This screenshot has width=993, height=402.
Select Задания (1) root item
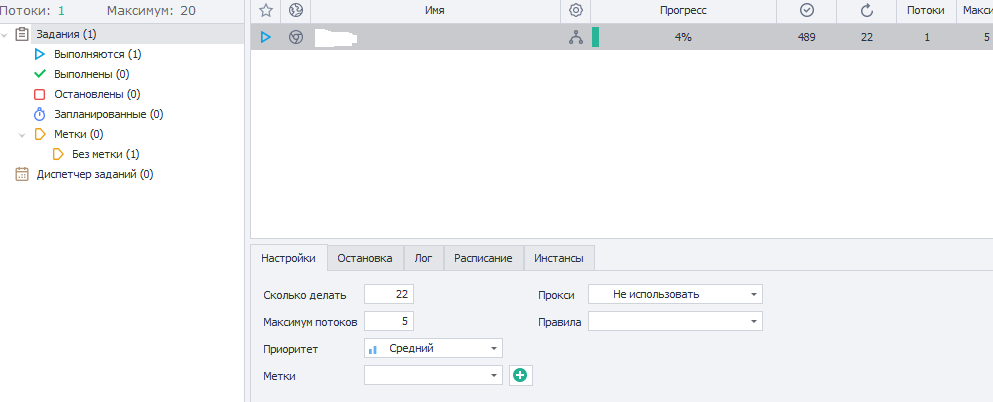click(x=66, y=34)
